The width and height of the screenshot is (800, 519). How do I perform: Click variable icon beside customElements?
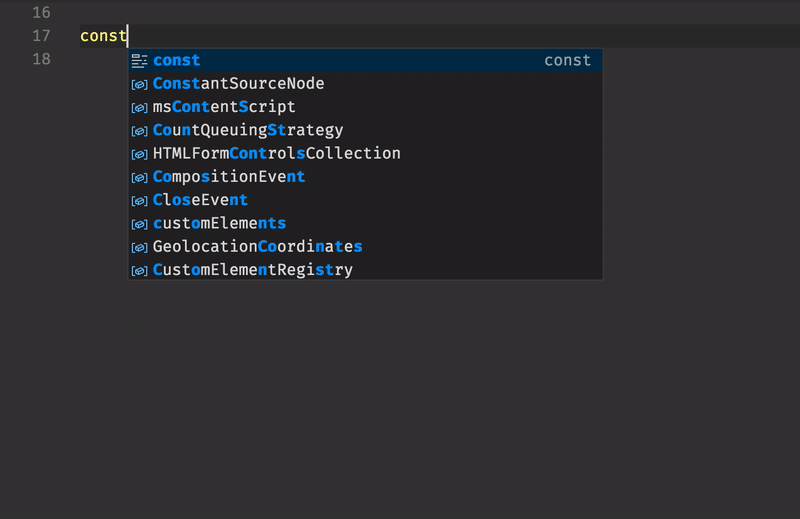[x=139, y=224]
